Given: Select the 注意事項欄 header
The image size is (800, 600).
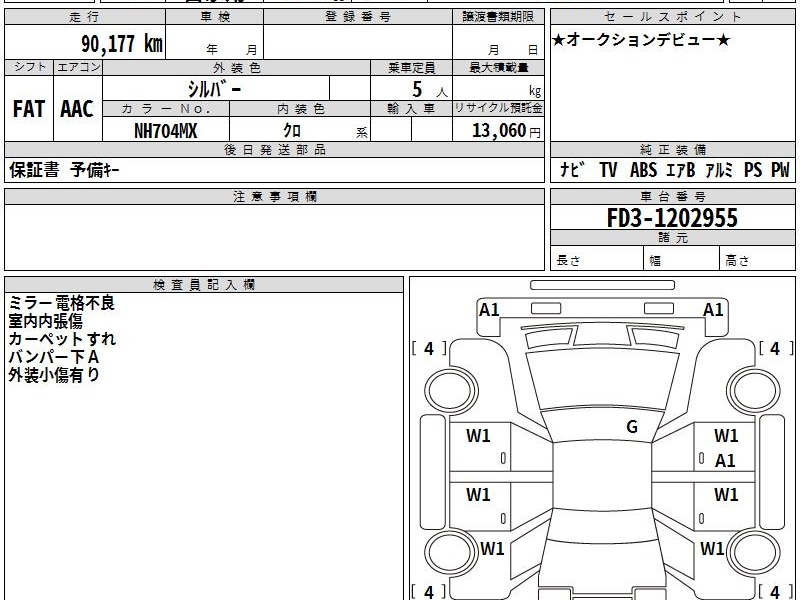Looking at the screenshot, I should tap(274, 196).
